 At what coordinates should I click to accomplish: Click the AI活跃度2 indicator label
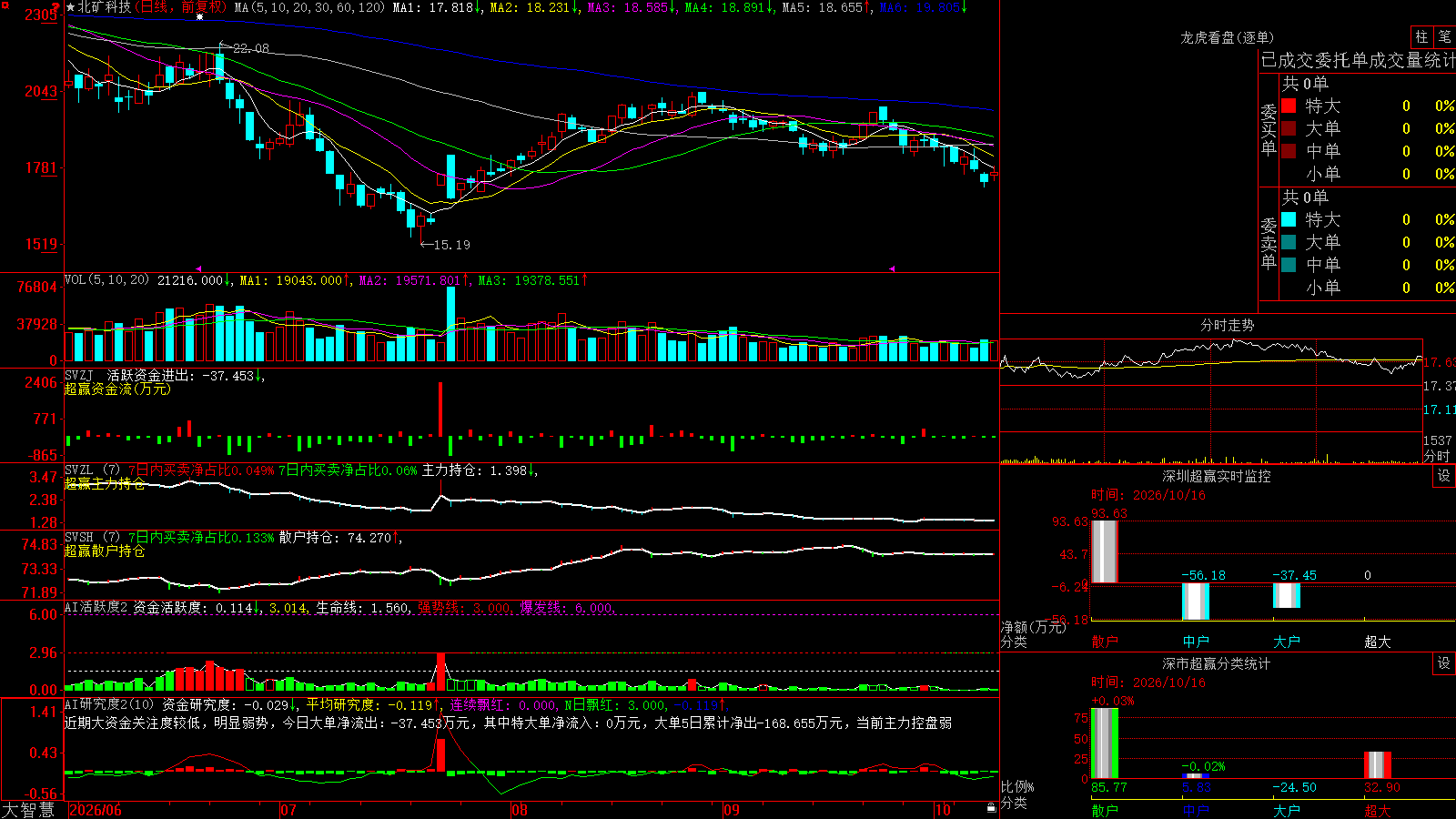pos(96,608)
